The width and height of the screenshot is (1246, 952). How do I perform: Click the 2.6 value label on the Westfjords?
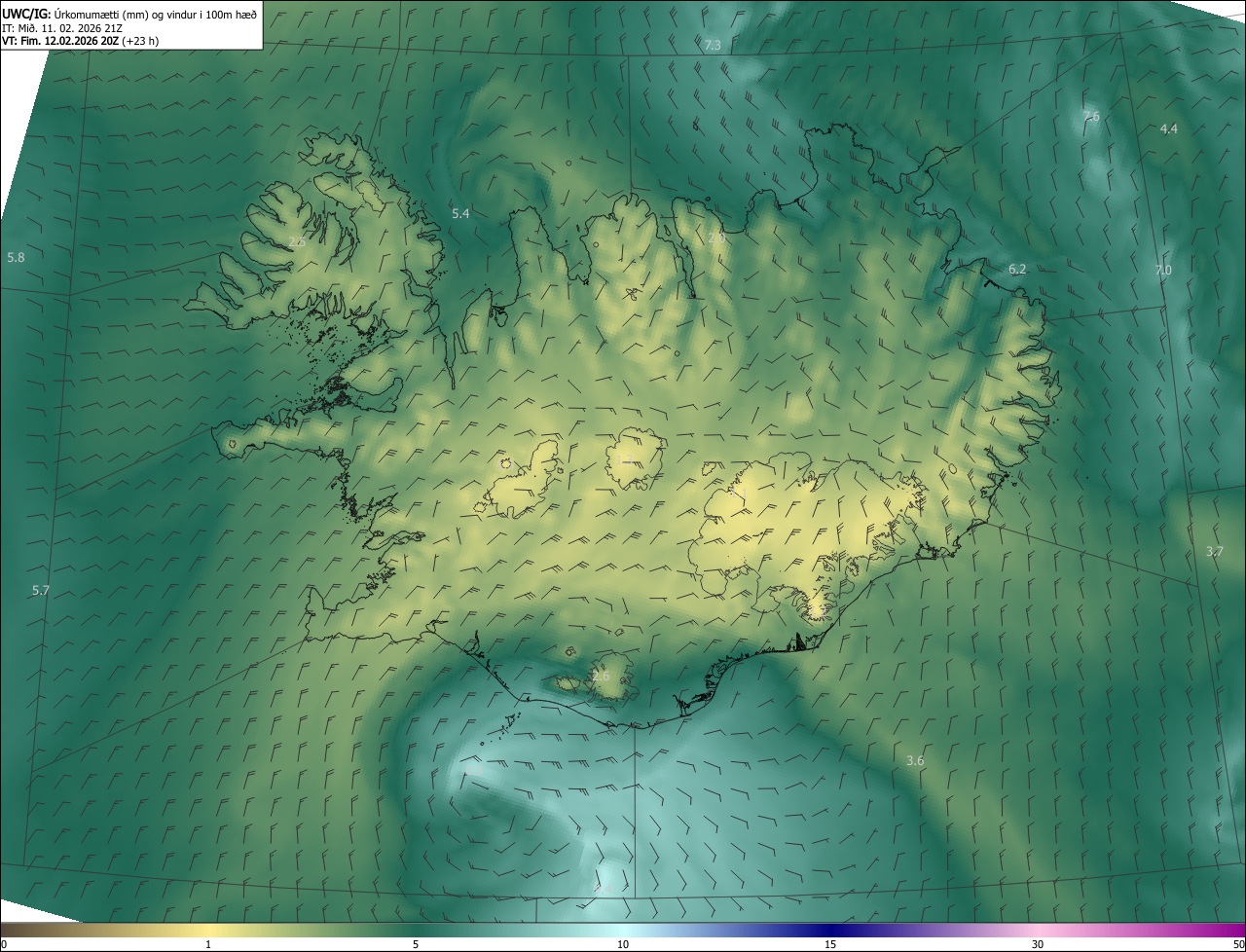[298, 241]
